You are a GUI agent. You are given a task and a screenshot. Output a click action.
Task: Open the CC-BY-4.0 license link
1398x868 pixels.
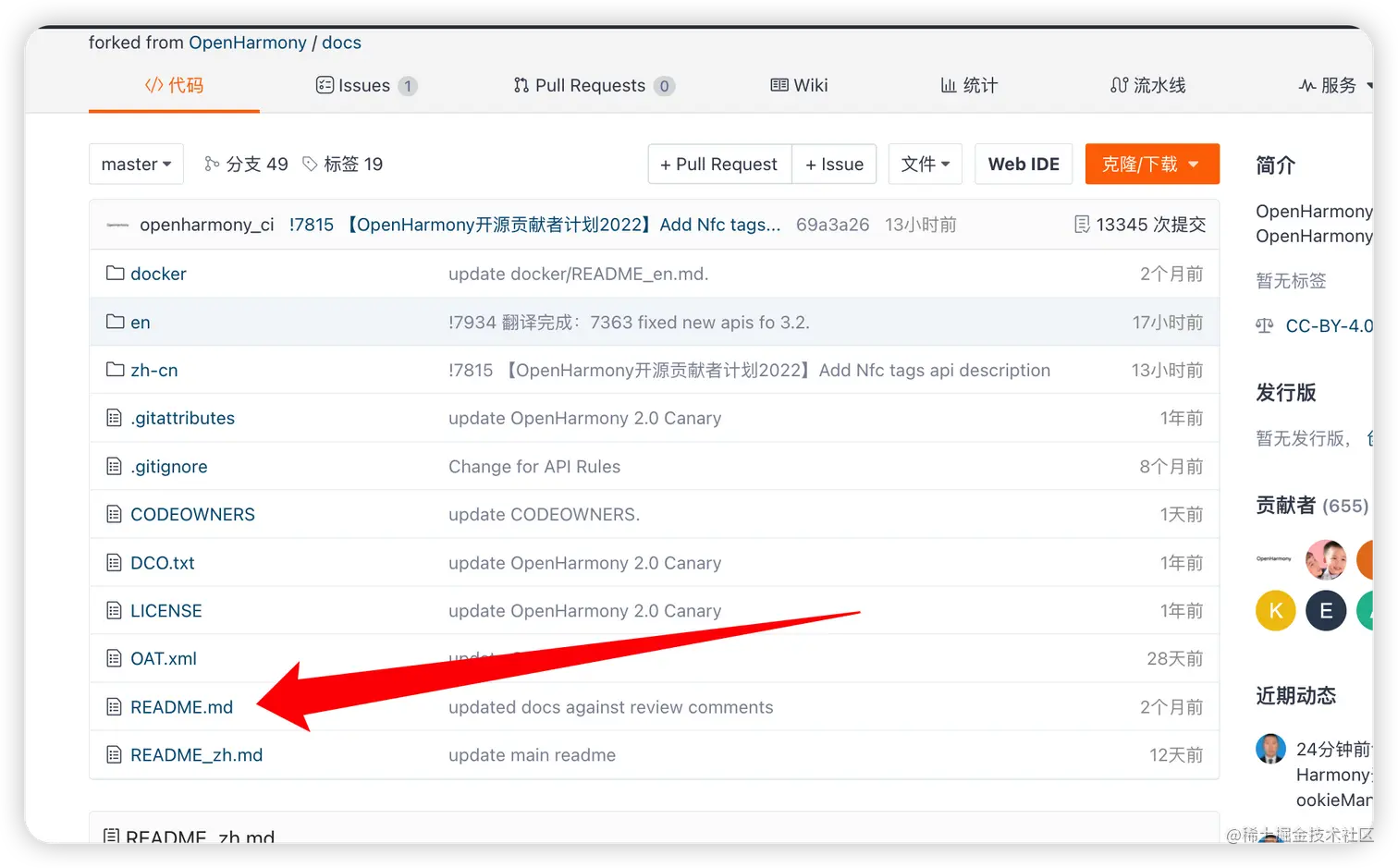1329,325
